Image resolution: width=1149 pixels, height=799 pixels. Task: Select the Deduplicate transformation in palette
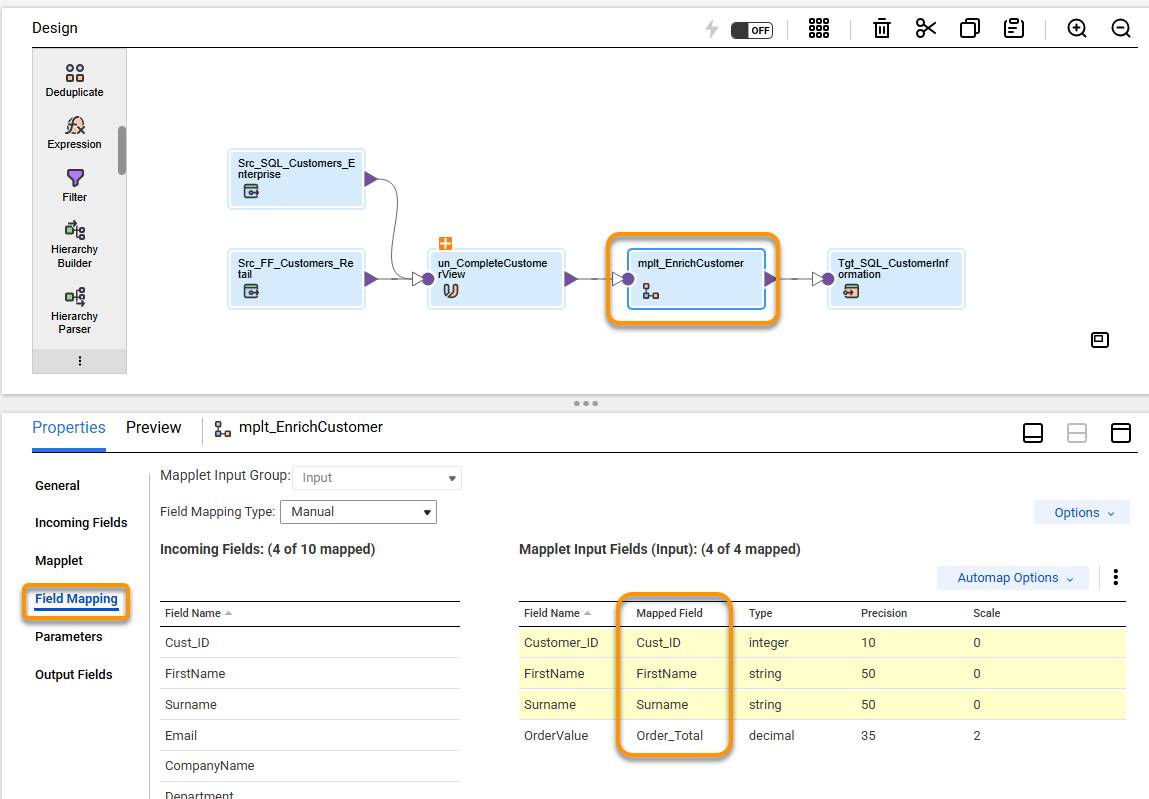point(75,81)
